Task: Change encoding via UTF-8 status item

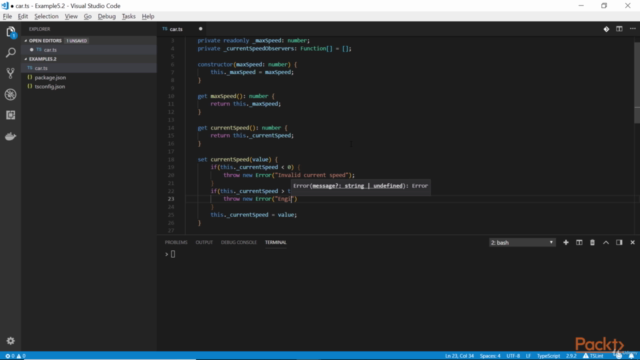Action: tap(513, 356)
